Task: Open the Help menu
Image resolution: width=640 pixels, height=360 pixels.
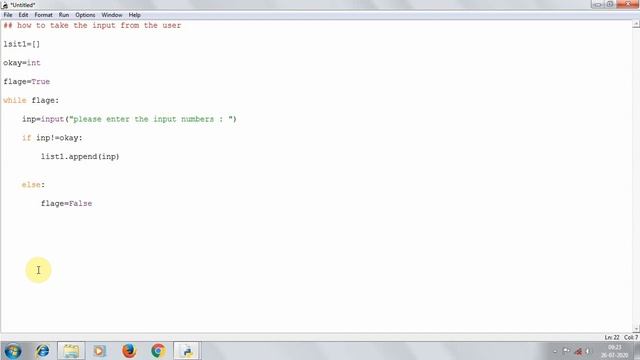Action: pos(134,15)
